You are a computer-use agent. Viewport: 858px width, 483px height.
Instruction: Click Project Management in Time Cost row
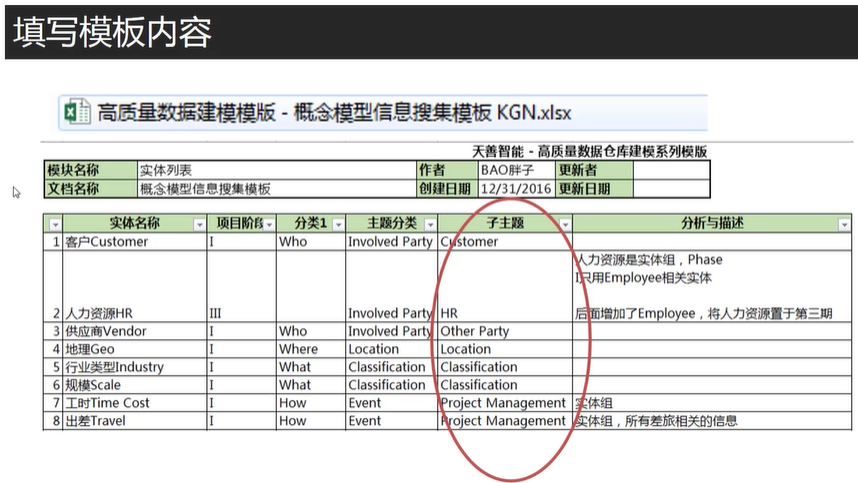pyautogui.click(x=505, y=403)
